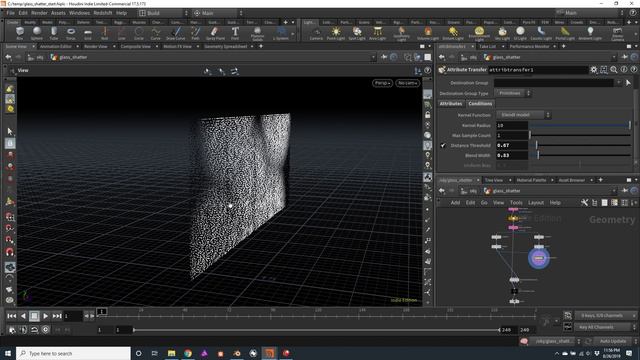This screenshot has width=640, height=360.
Task: Click the circled selected node in network
Action: click(x=539, y=258)
